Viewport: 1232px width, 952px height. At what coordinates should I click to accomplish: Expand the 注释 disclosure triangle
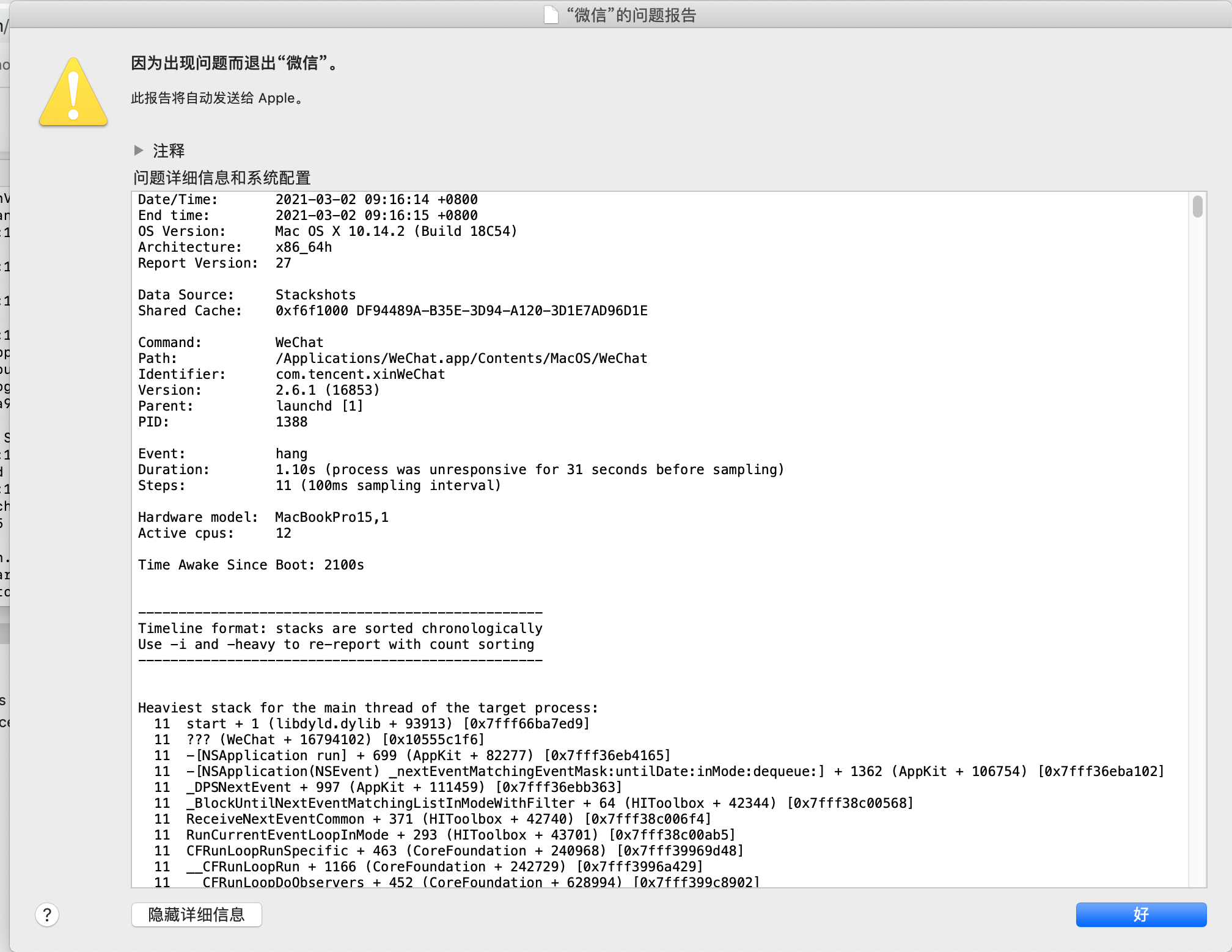(139, 150)
